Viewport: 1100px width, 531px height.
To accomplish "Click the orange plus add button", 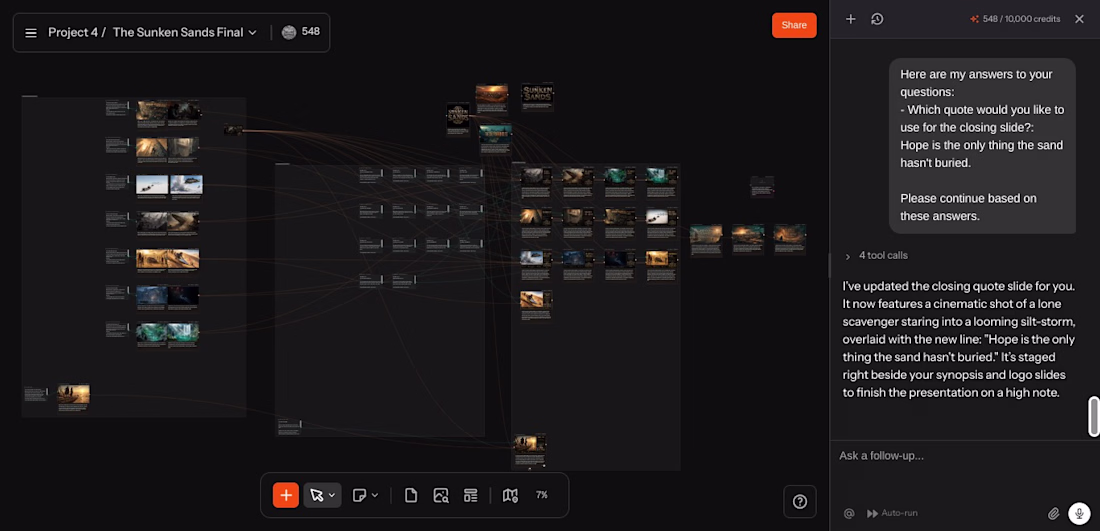I will coord(286,495).
